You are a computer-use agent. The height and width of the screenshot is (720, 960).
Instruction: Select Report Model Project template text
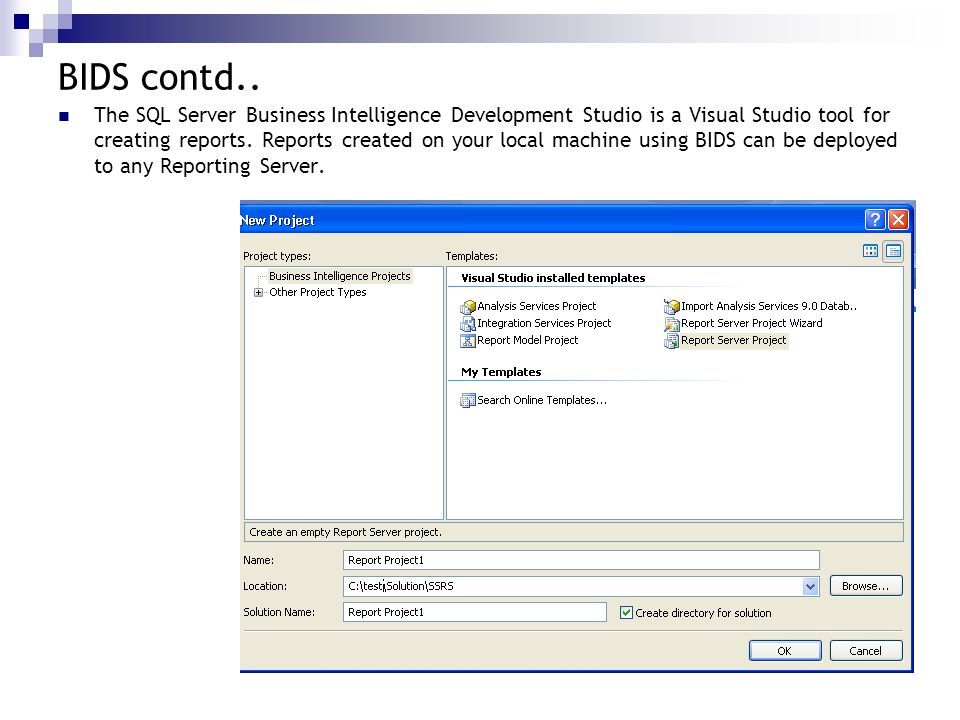pyautogui.click(x=528, y=340)
